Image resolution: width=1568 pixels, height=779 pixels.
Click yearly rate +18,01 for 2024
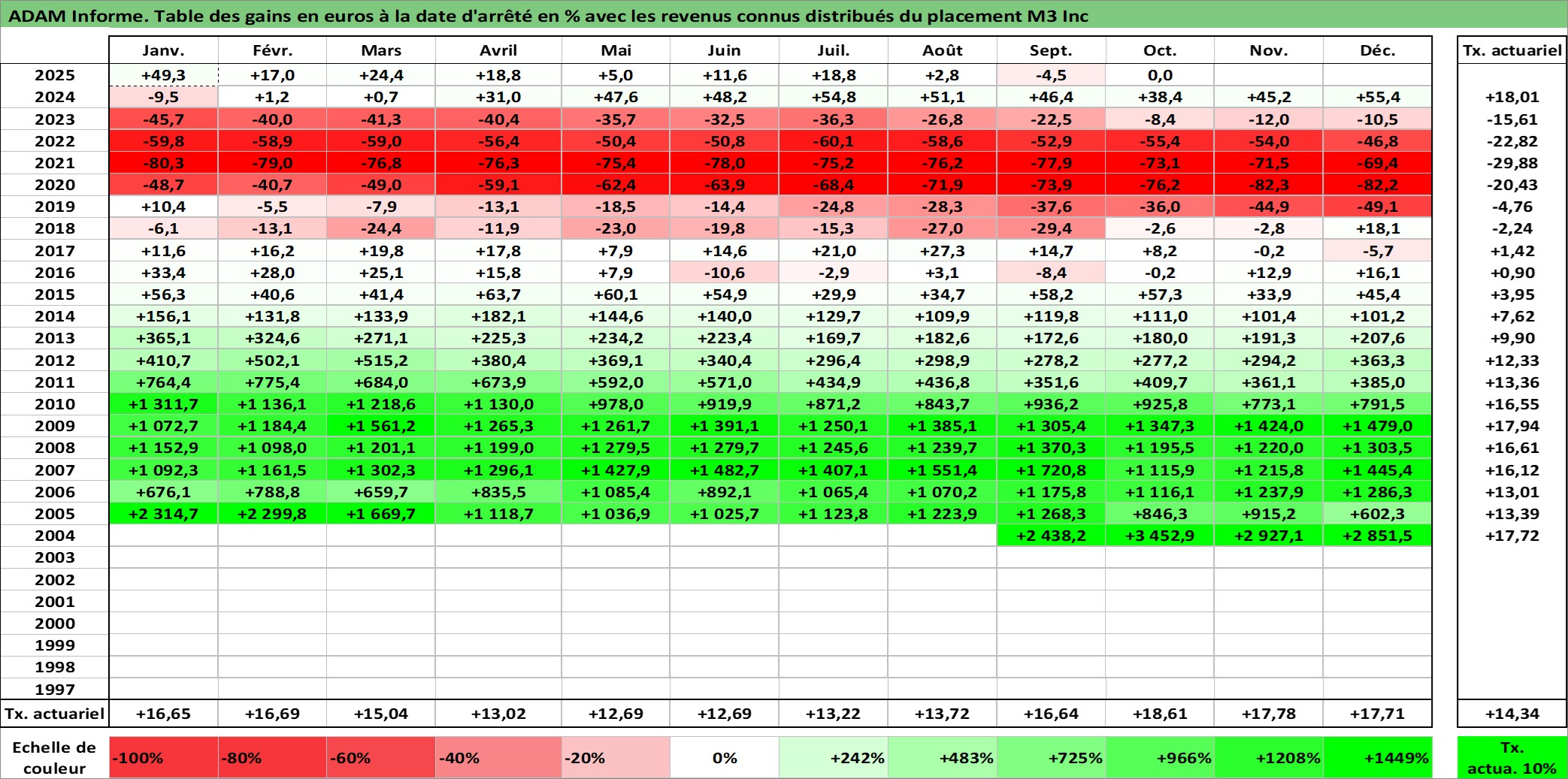coord(1512,97)
